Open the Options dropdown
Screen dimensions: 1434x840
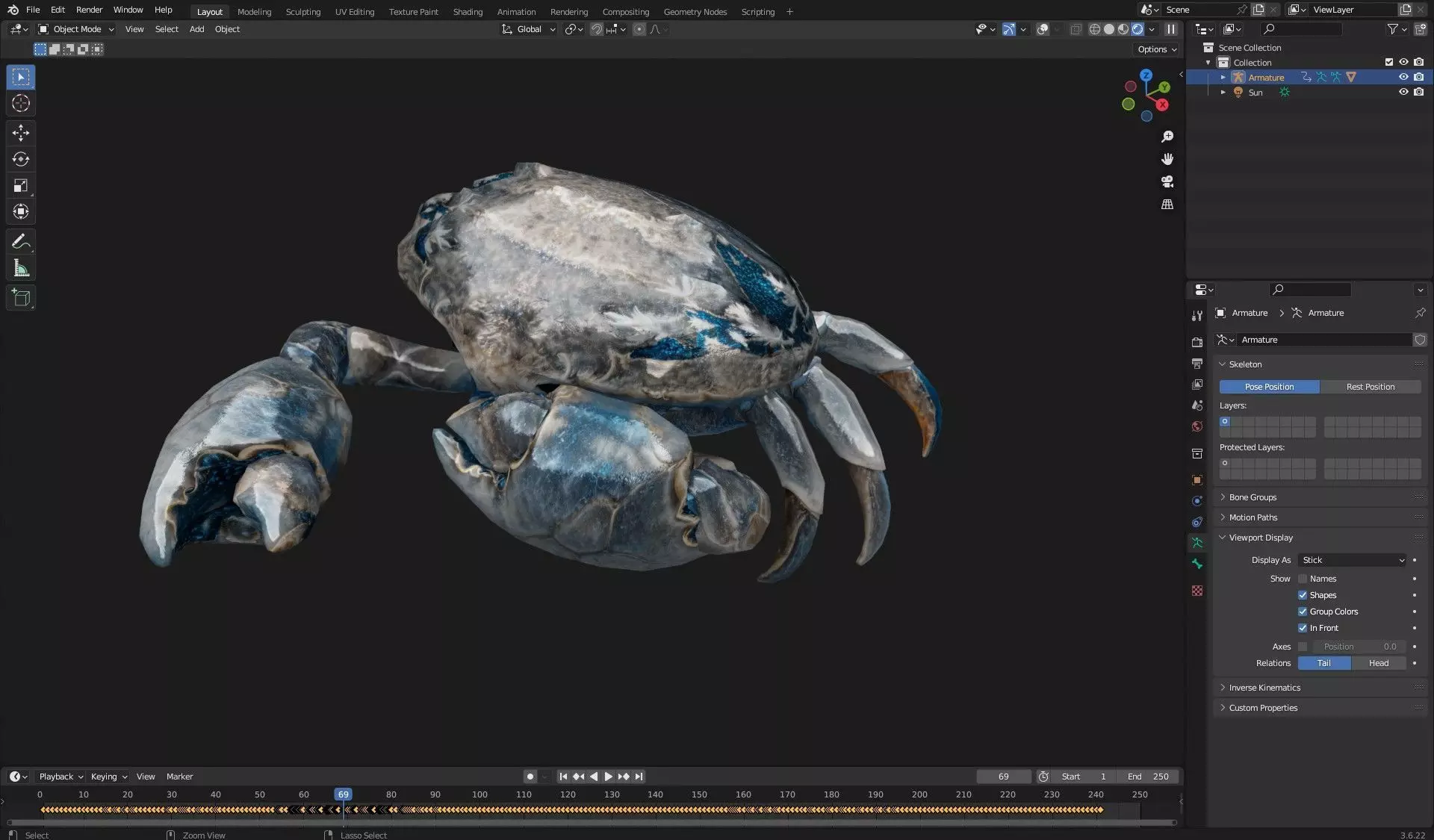pyautogui.click(x=1157, y=49)
